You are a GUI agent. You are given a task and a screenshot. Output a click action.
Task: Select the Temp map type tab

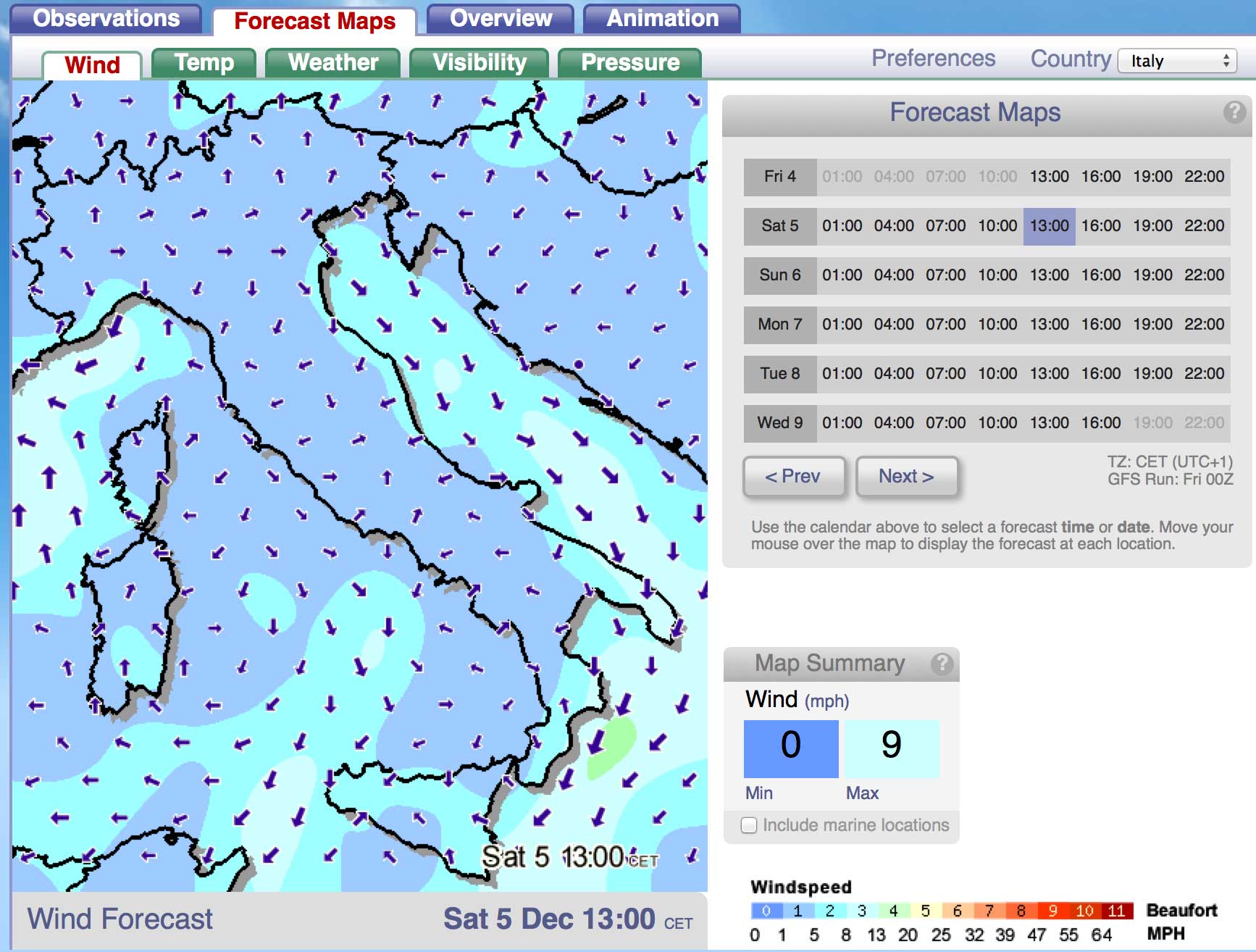(204, 63)
